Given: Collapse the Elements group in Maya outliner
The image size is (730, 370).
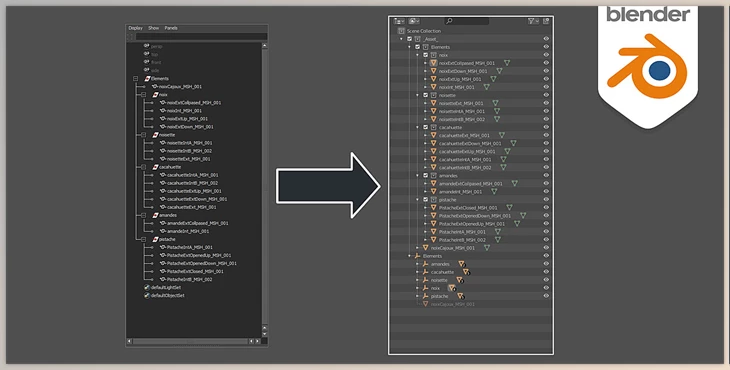Looking at the screenshot, I should point(135,79).
